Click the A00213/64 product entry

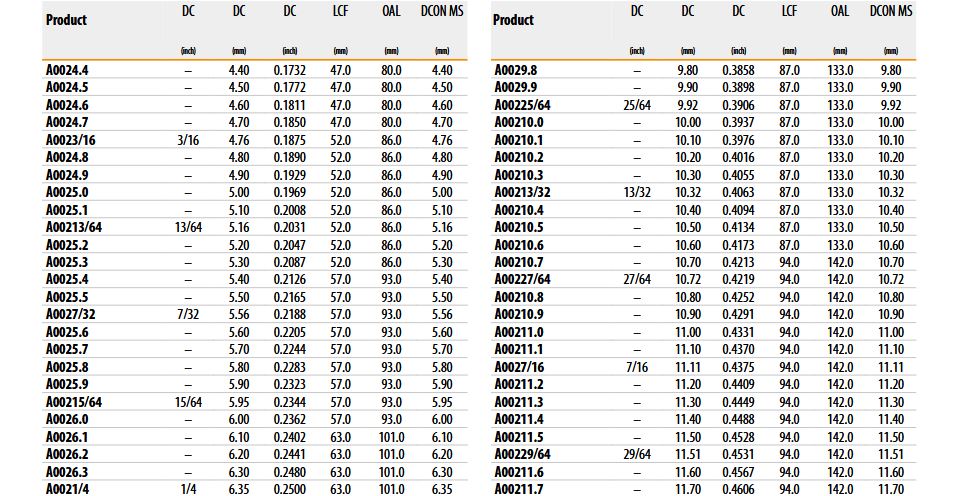[75, 227]
